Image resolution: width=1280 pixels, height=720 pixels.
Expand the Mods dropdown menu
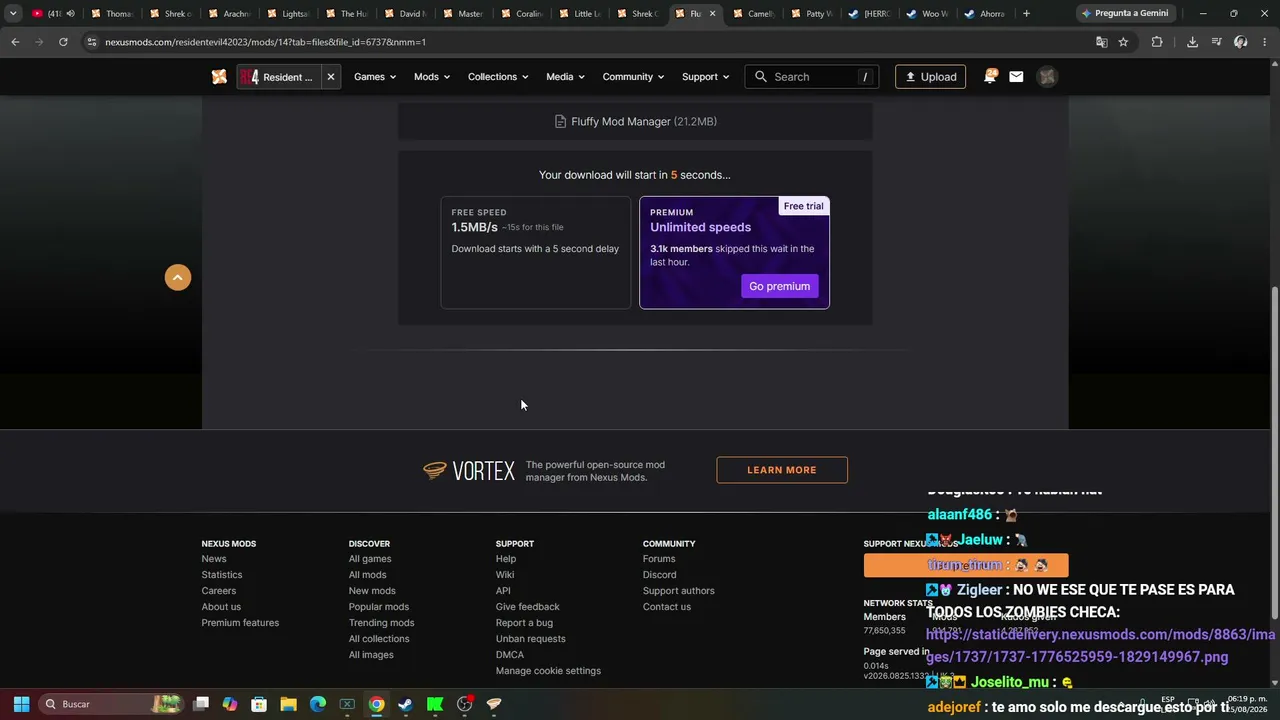point(432,77)
